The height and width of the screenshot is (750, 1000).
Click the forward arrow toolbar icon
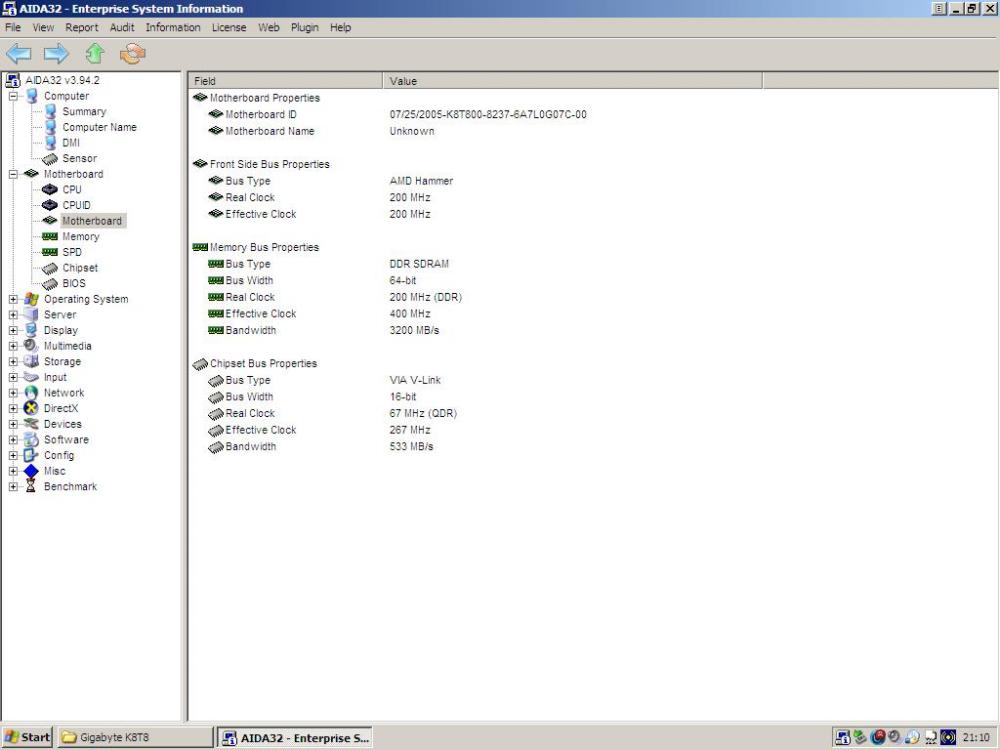click(x=56, y=53)
